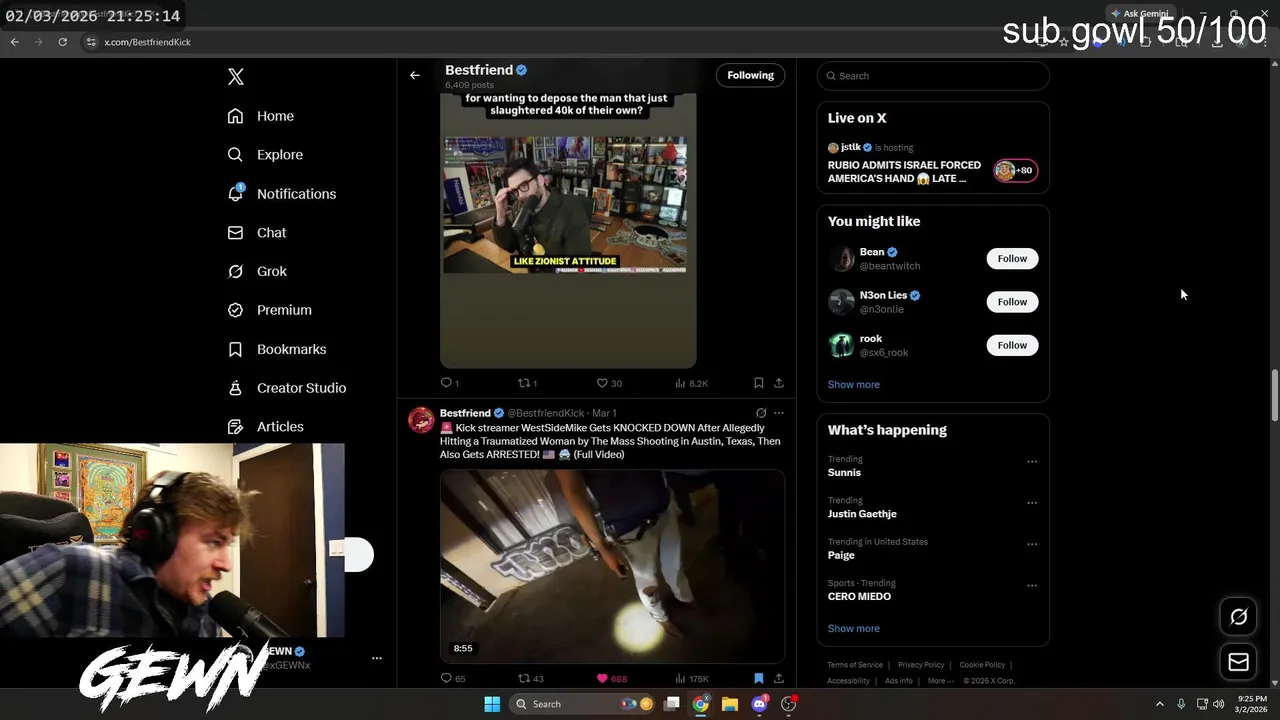Screen dimensions: 1280x720
Task: Like the post with 30 likes
Action: click(609, 383)
